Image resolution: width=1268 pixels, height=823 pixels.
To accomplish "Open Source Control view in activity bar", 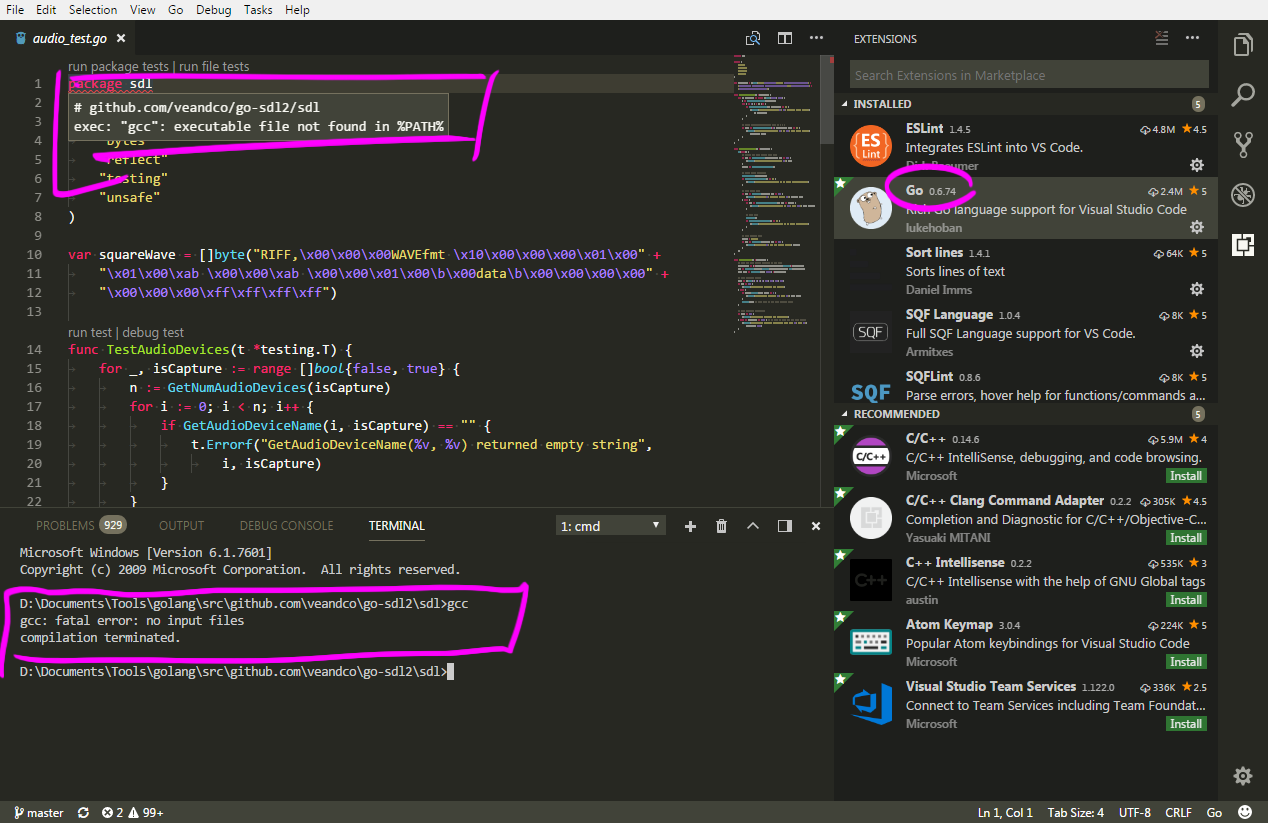I will tap(1243, 145).
